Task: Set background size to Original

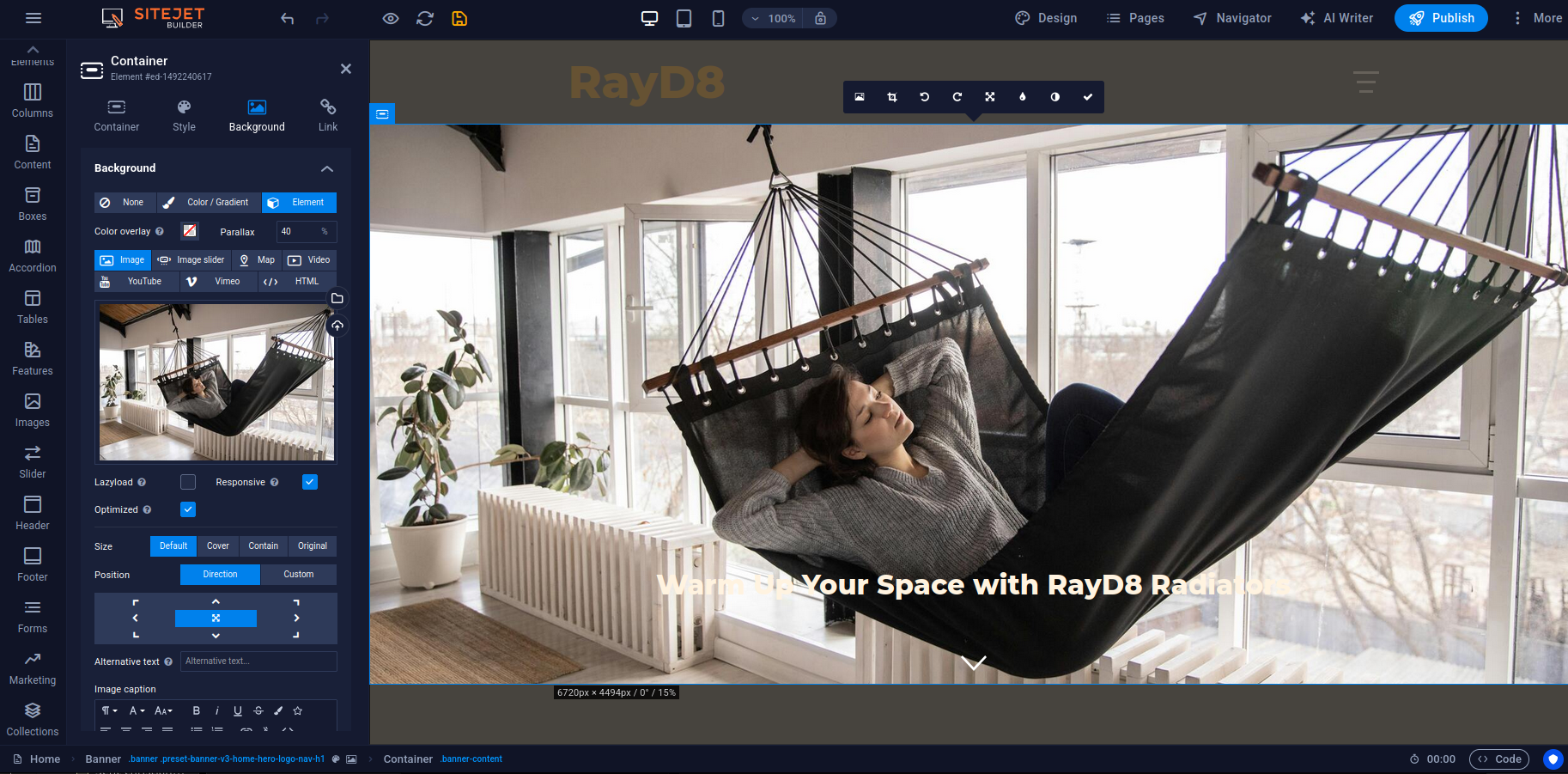Action: [x=313, y=546]
